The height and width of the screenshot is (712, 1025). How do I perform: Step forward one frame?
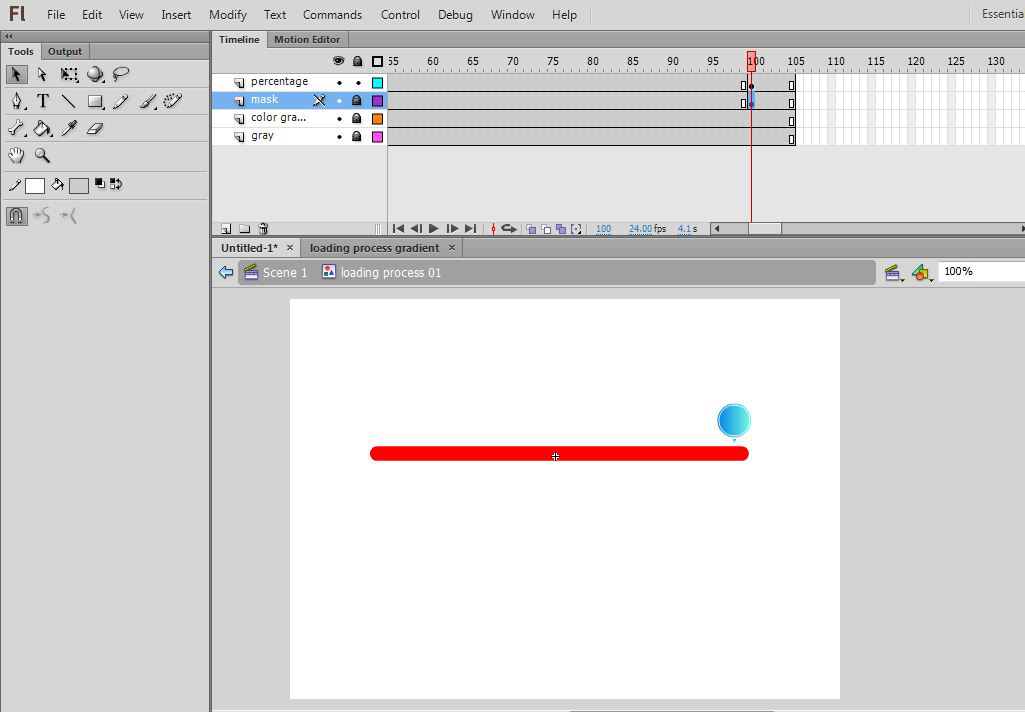[452, 229]
